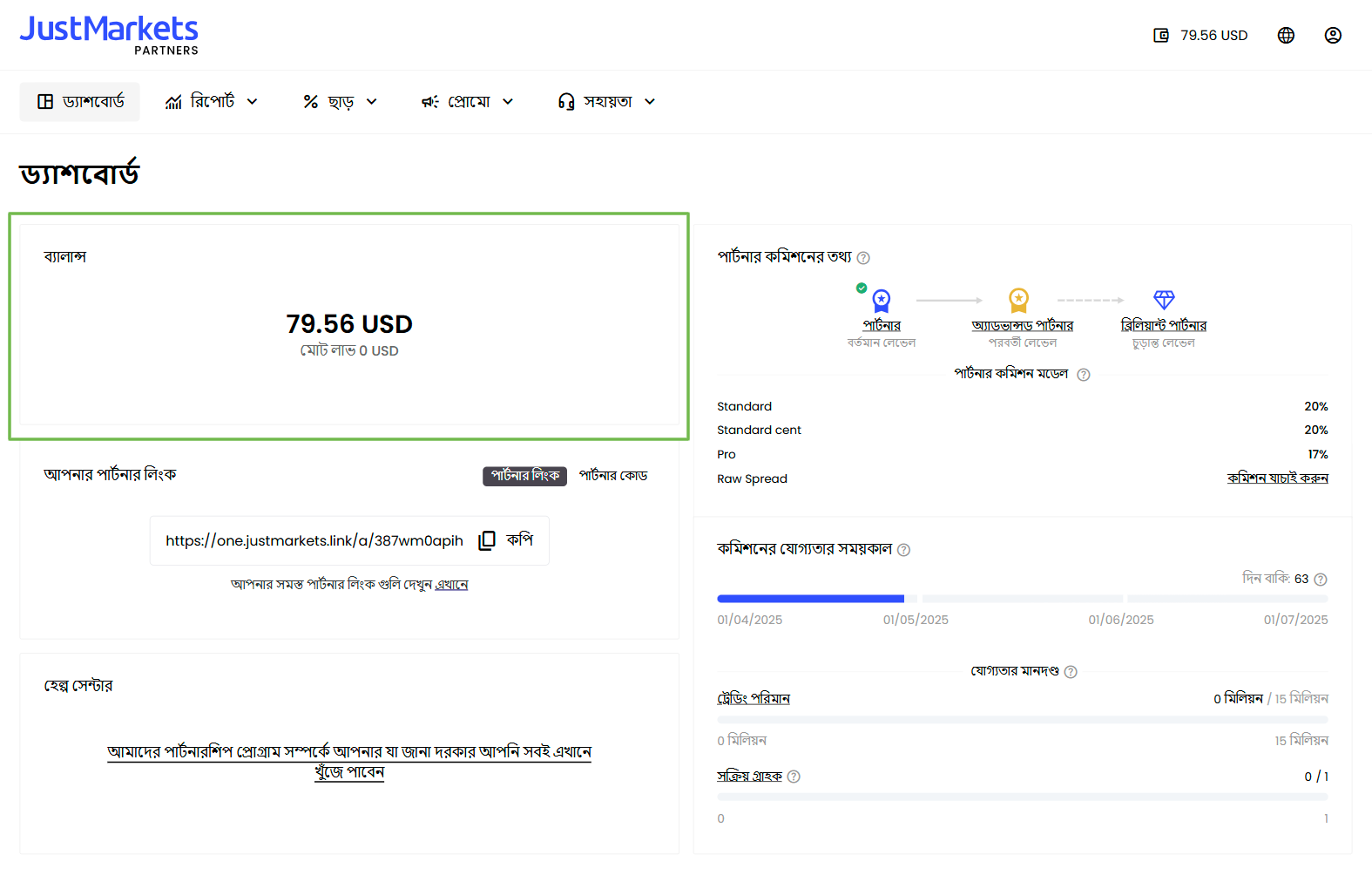Click help icon beside যোগ্যতার মানদণ্ড
The width and height of the screenshot is (1372, 882).
click(1071, 672)
